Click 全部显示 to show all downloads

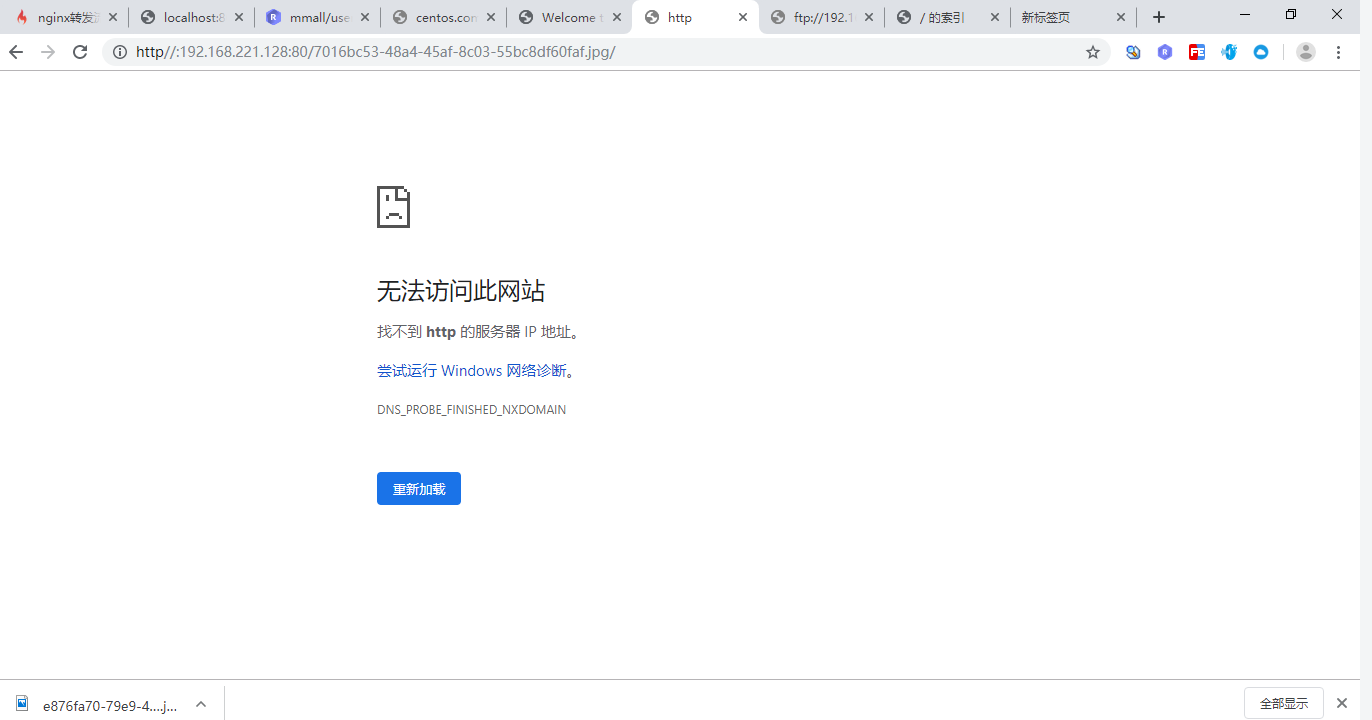pos(1284,703)
